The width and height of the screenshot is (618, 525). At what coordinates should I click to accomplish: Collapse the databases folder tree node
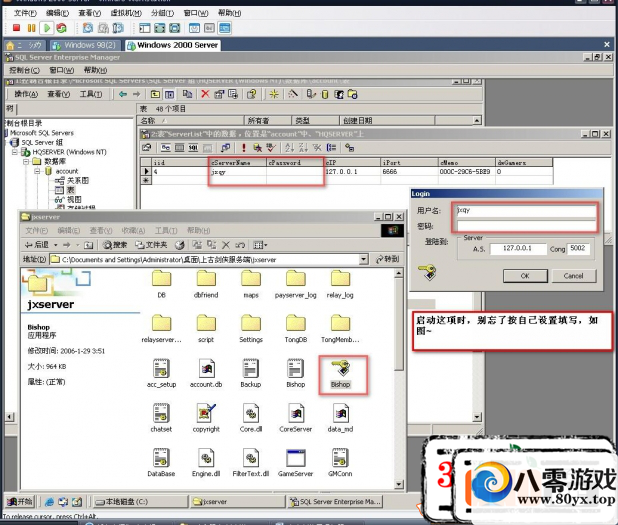(26, 161)
